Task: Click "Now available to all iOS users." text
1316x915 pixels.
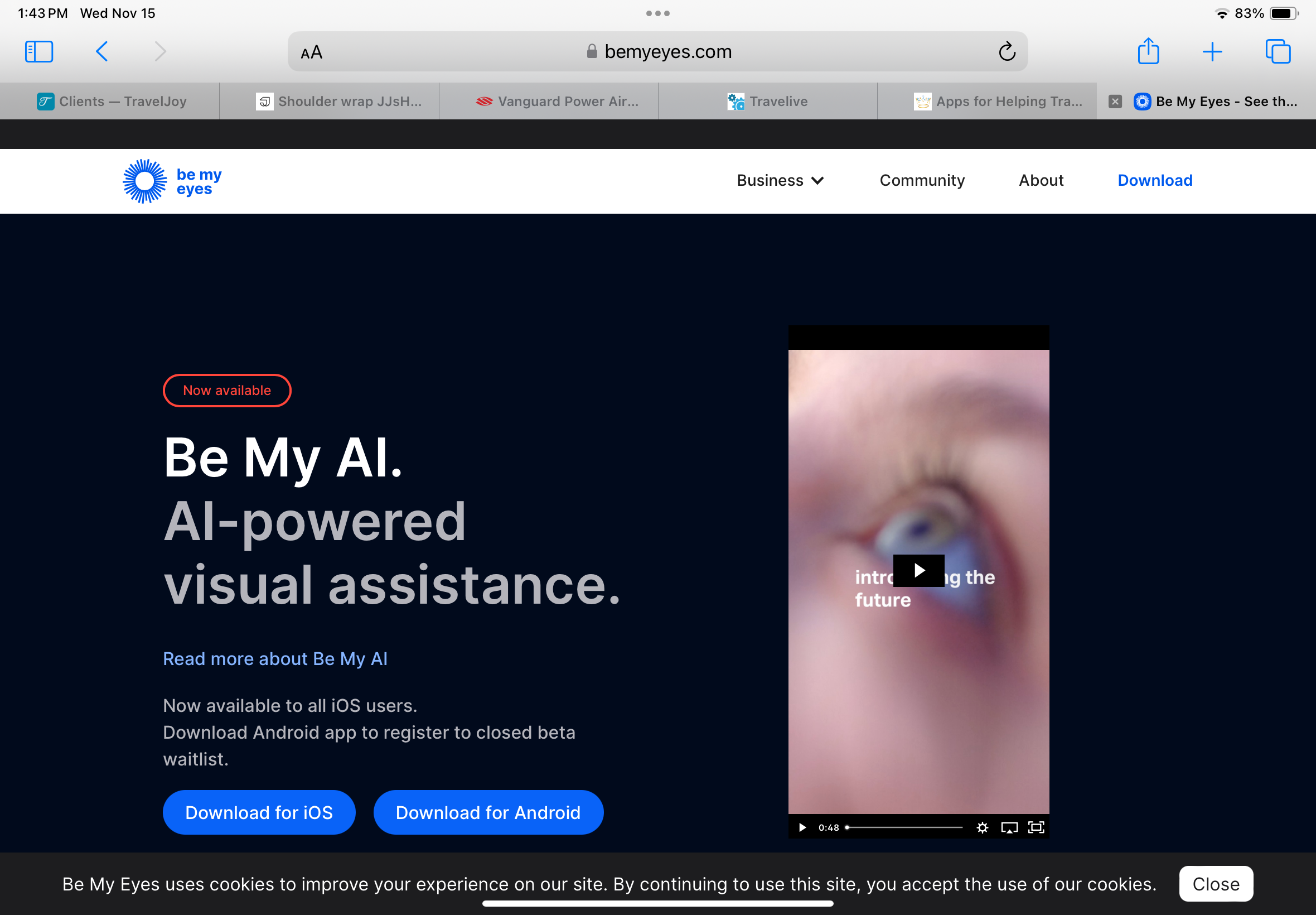Action: point(290,705)
